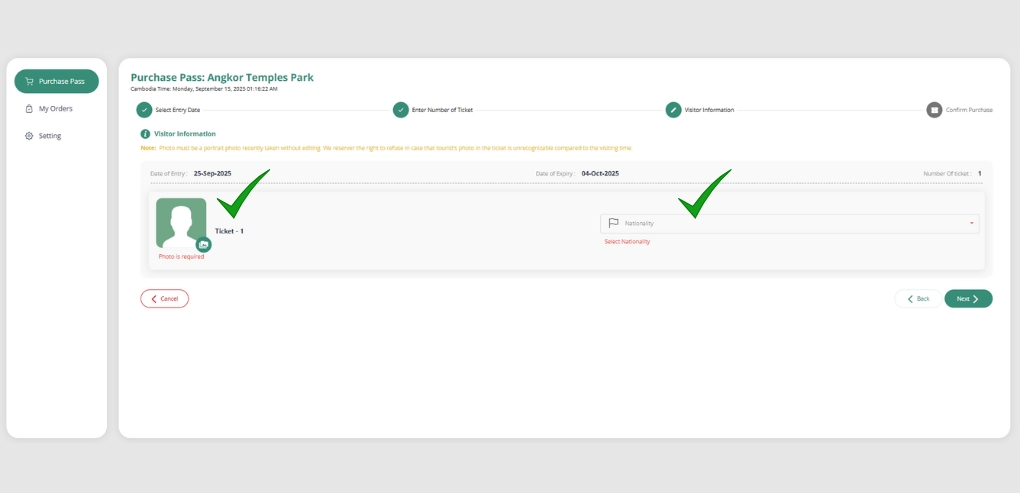The height and width of the screenshot is (493, 1020).
Task: Click the Cambodia Time line under heading
Action: (204, 88)
